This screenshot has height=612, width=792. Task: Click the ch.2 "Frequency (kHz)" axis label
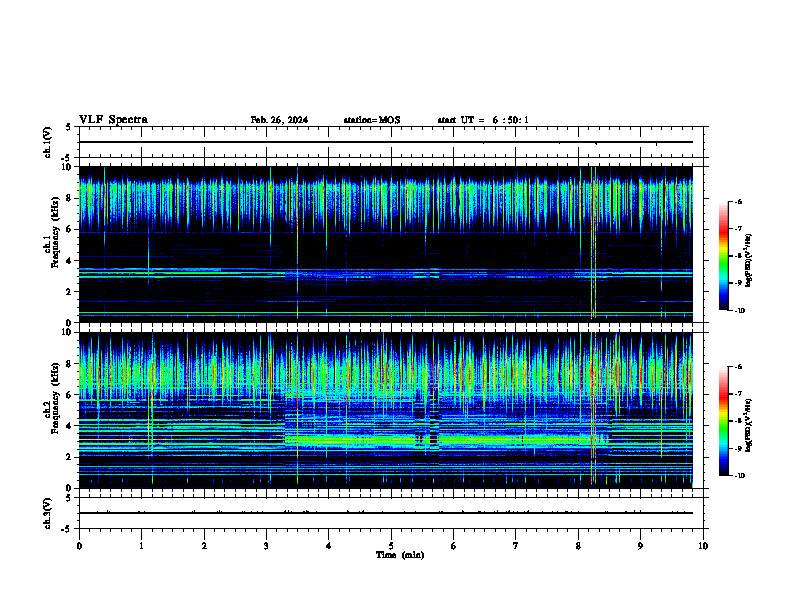[x=55, y=398]
